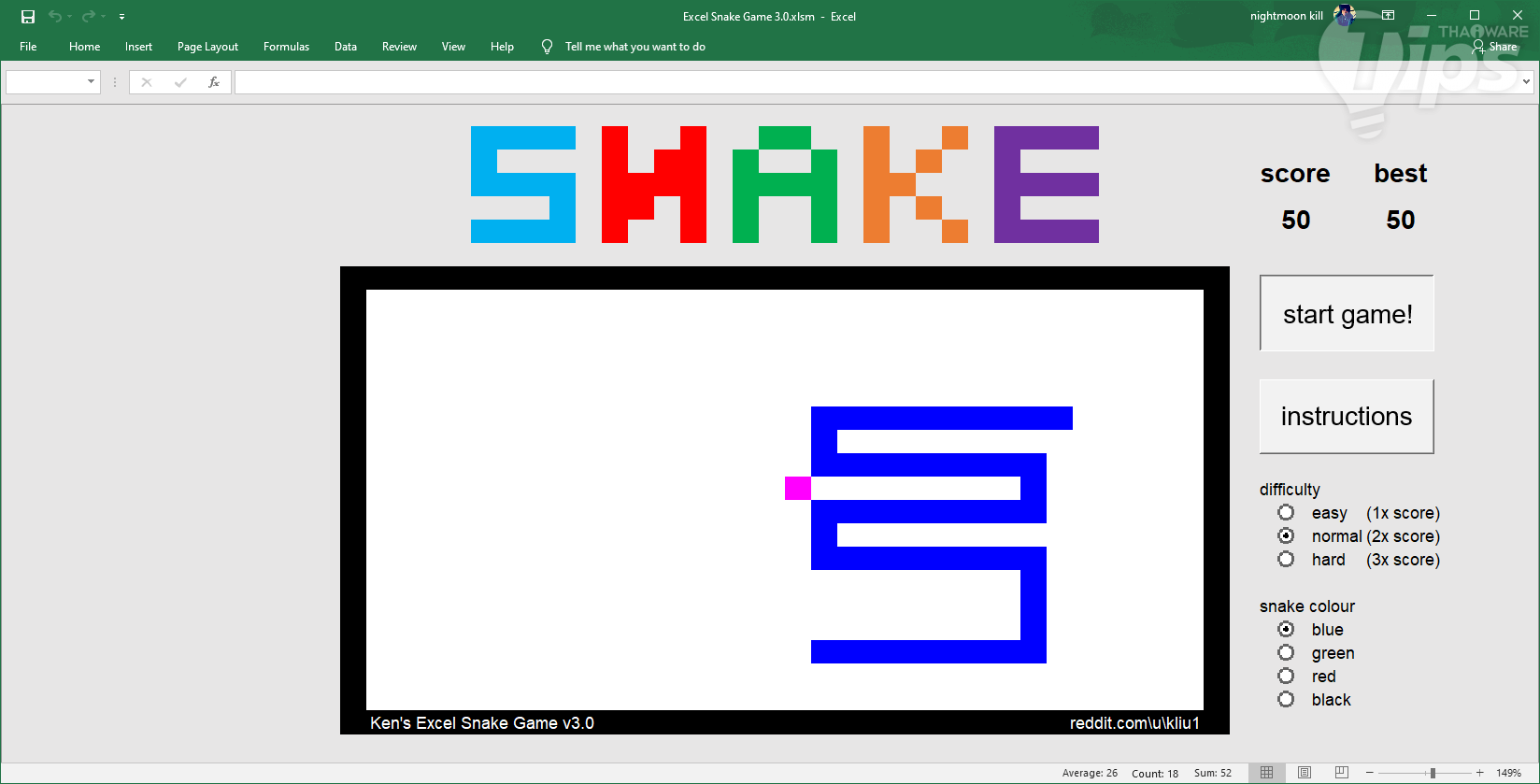Redo the last undone action
Viewport: 1540px width, 784px height.
click(x=88, y=17)
